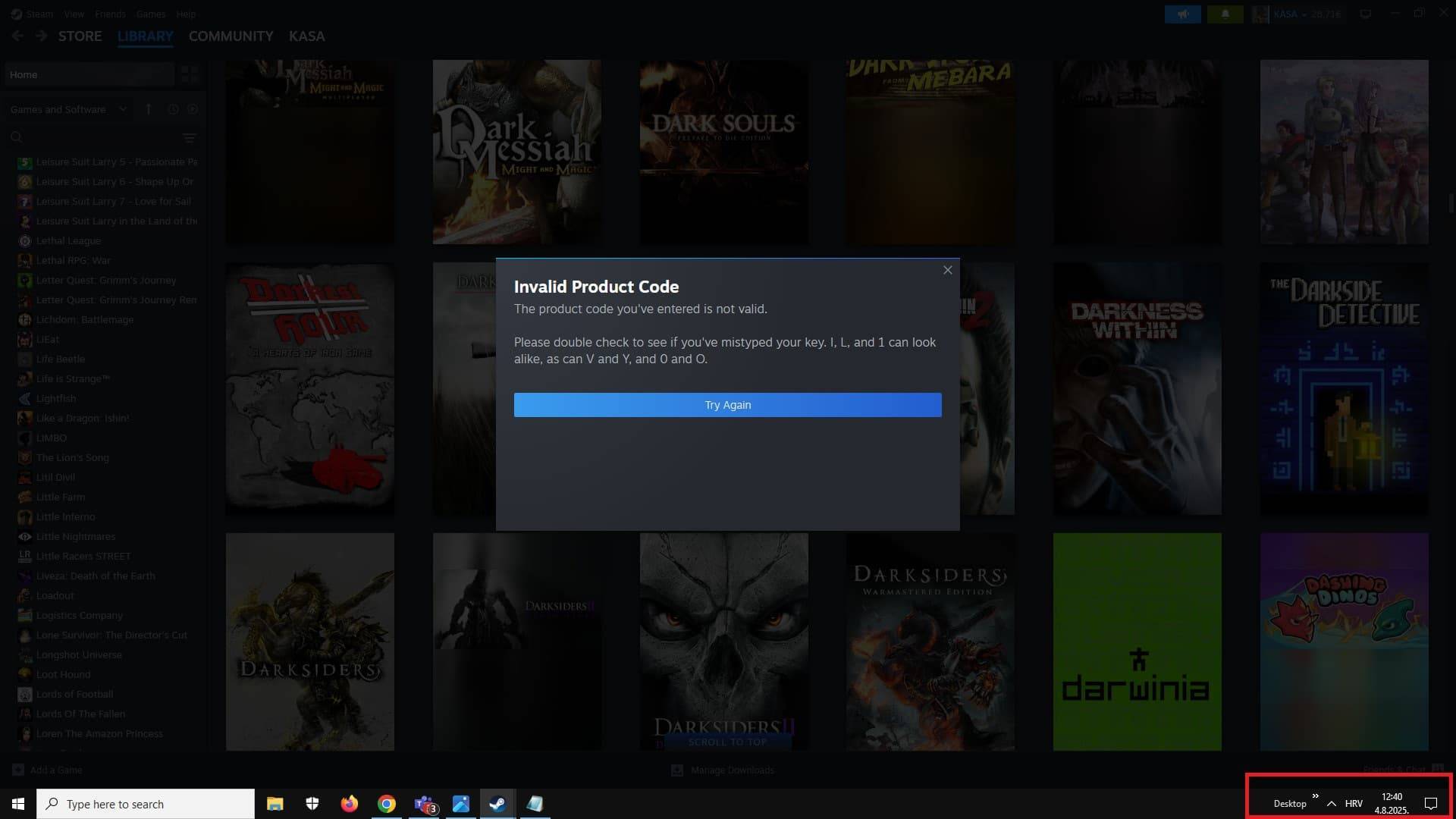Switch to Big Picture mode icon
Viewport: 1456px width, 819px height.
click(1365, 14)
